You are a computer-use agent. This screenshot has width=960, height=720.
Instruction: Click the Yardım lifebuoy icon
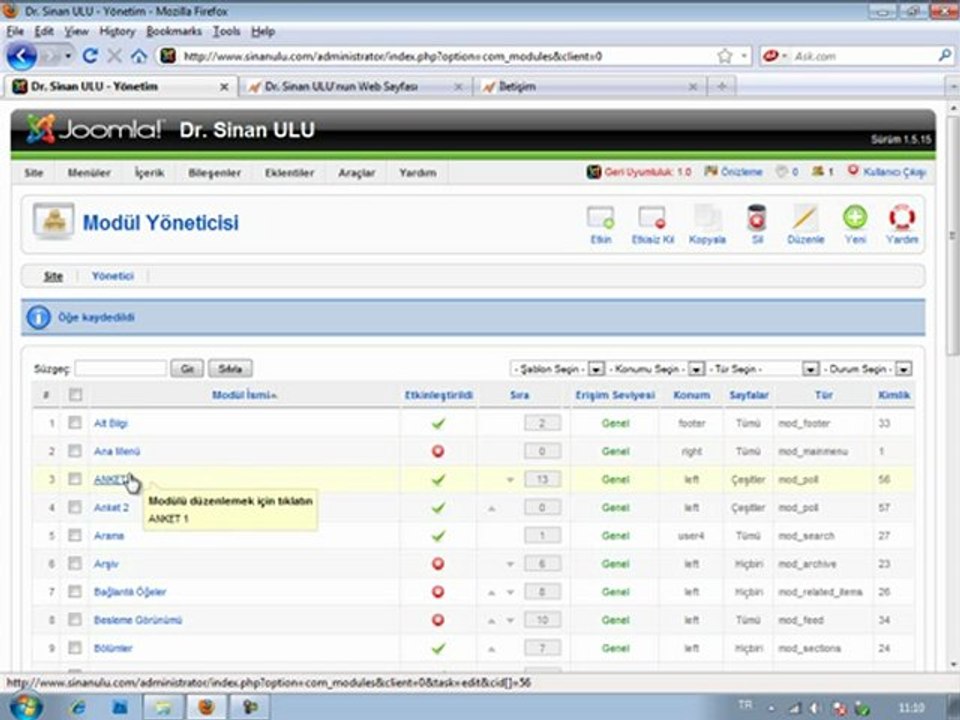point(902,217)
